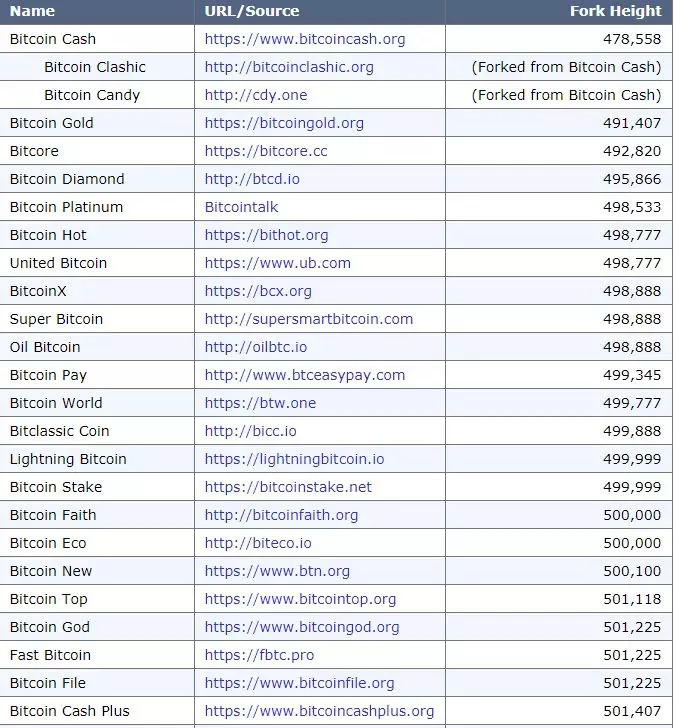Image resolution: width=674 pixels, height=728 pixels.
Task: Visit the bithot.org link
Action: point(266,235)
